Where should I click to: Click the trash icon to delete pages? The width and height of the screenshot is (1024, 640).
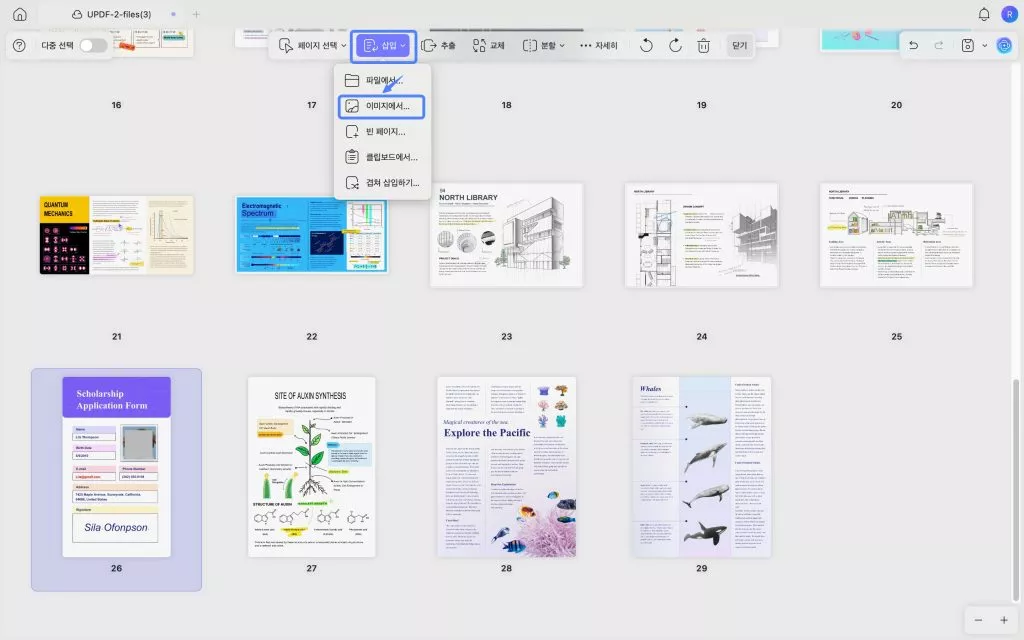pyautogui.click(x=704, y=45)
